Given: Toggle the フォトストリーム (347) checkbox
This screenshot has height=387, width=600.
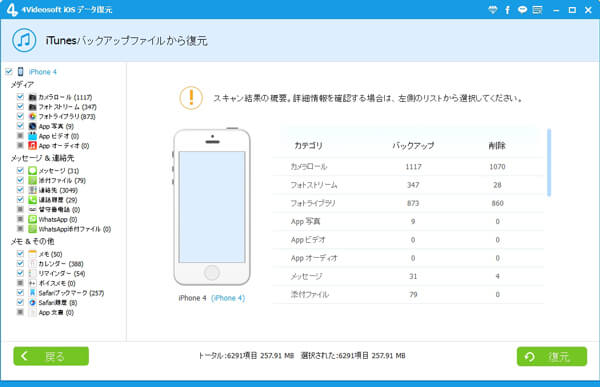Looking at the screenshot, I should pos(20,106).
